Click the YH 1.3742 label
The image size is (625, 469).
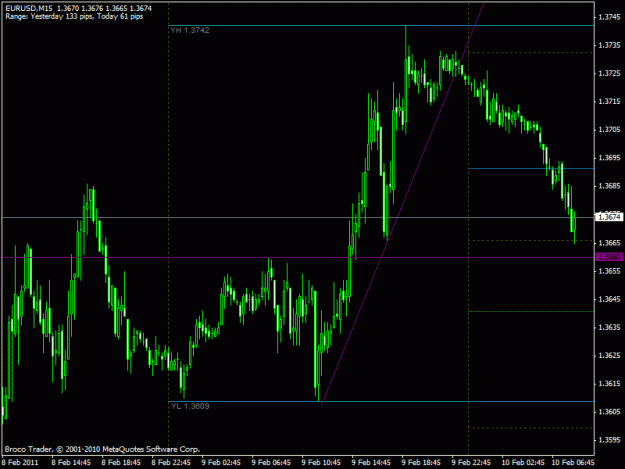coord(190,30)
